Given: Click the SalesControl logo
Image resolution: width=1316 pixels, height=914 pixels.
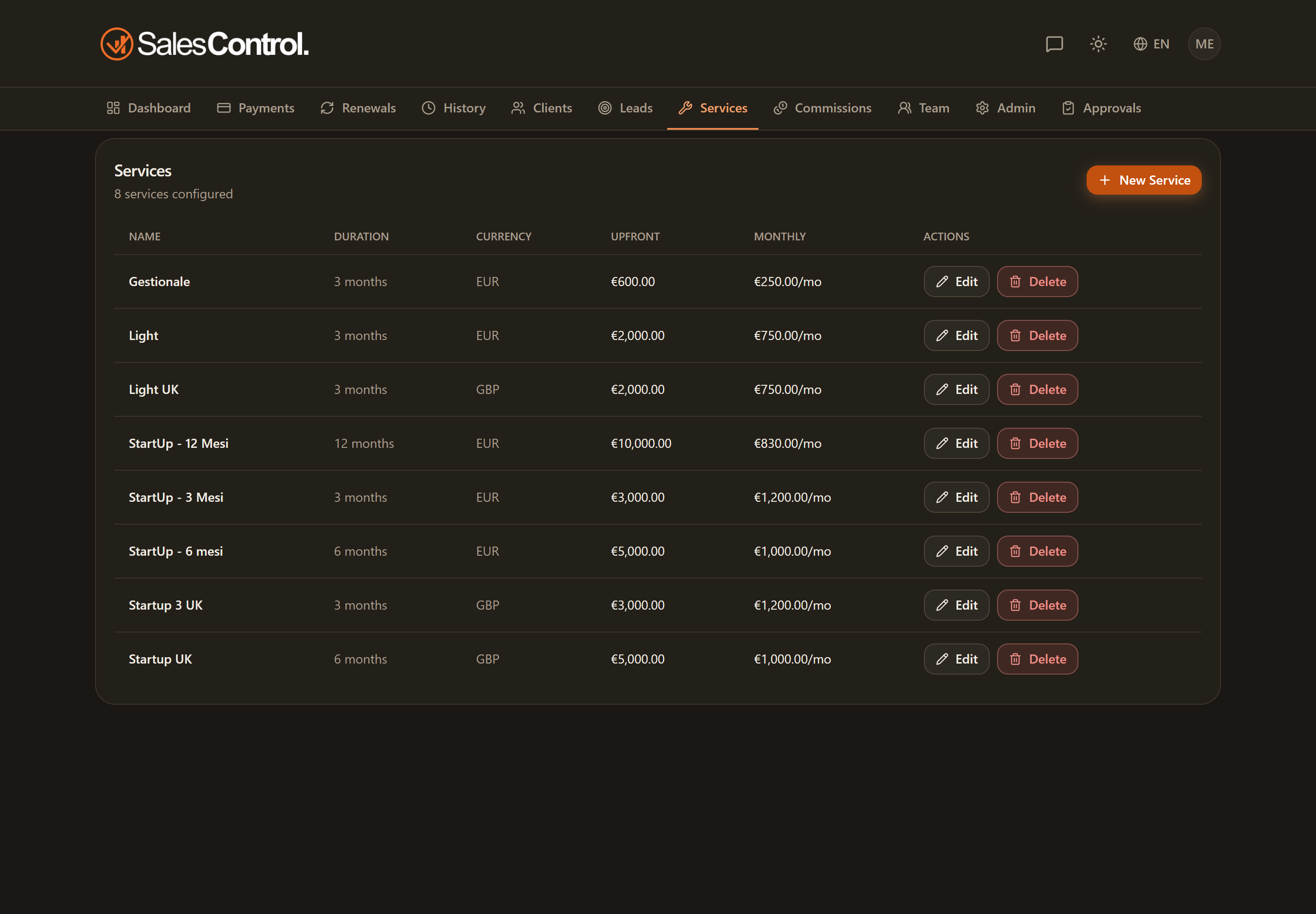Looking at the screenshot, I should tap(204, 44).
